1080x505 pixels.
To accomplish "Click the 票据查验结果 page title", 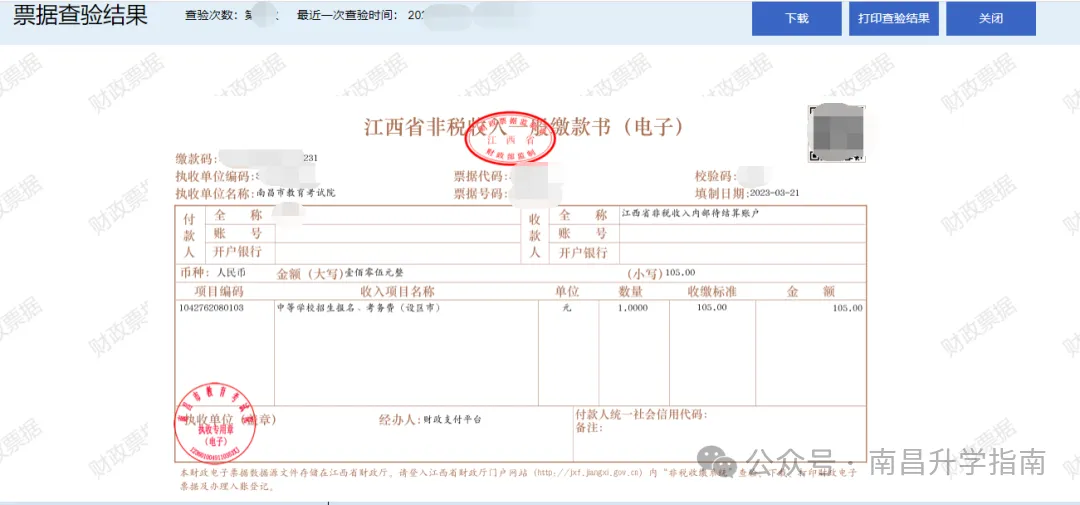I will click(81, 17).
